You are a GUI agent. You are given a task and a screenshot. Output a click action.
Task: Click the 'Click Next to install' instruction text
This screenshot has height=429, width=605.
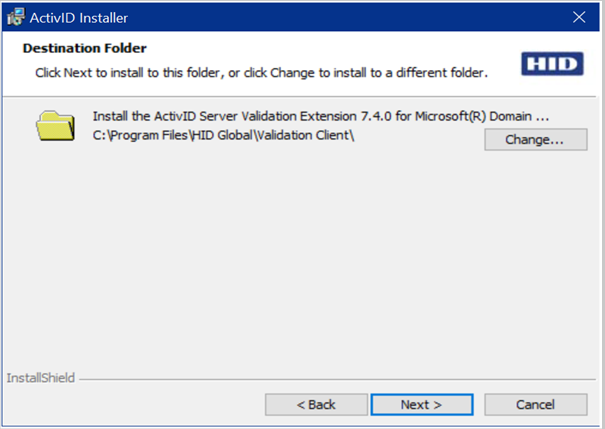tap(261, 73)
